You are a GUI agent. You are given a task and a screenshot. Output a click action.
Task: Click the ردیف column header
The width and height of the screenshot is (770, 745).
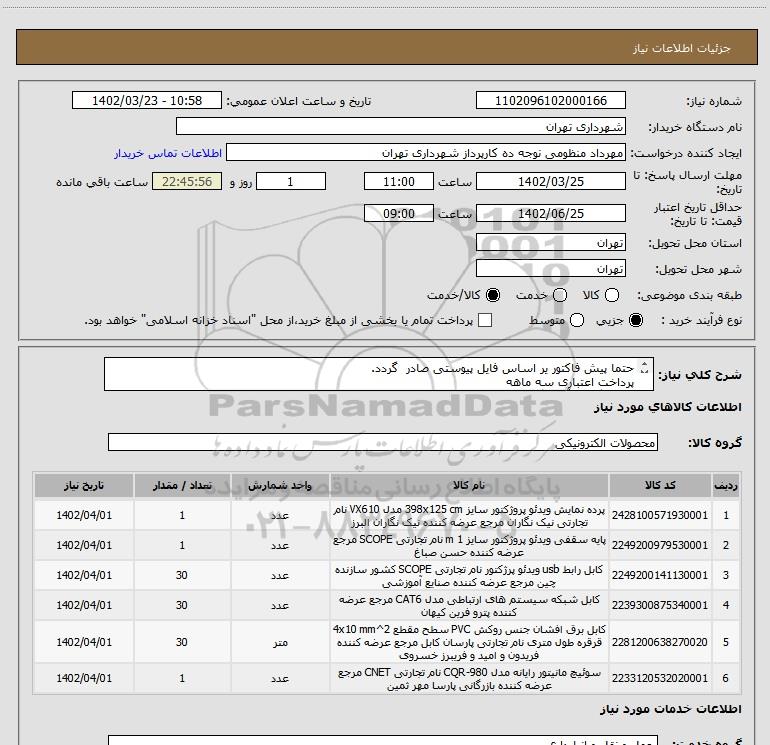tap(726, 486)
